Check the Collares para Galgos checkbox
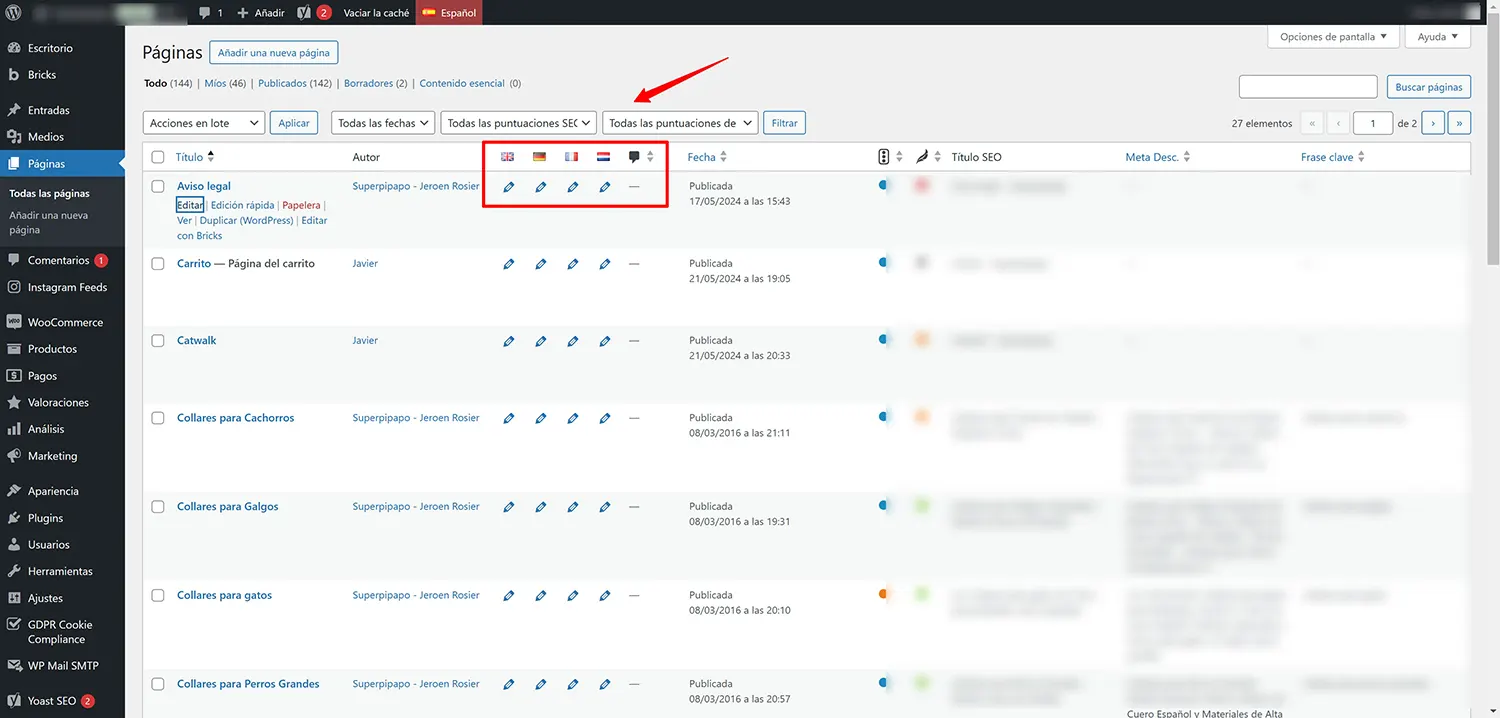This screenshot has width=1500, height=718. coord(158,507)
